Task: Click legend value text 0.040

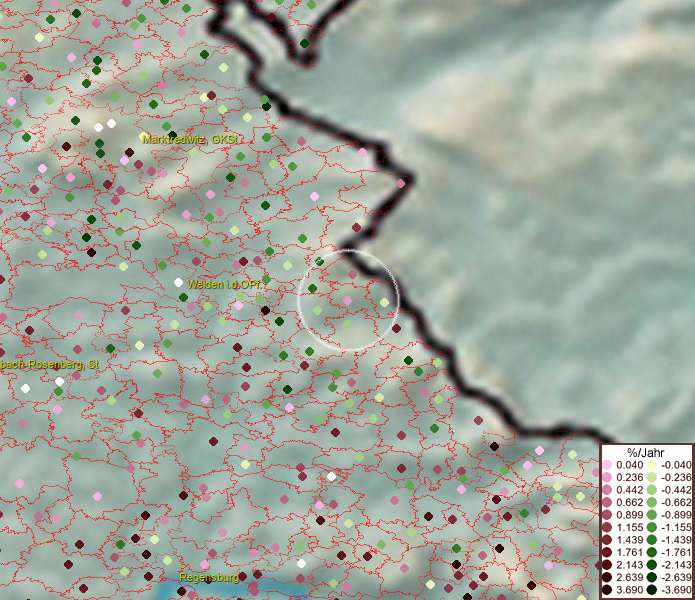Action: coord(629,465)
